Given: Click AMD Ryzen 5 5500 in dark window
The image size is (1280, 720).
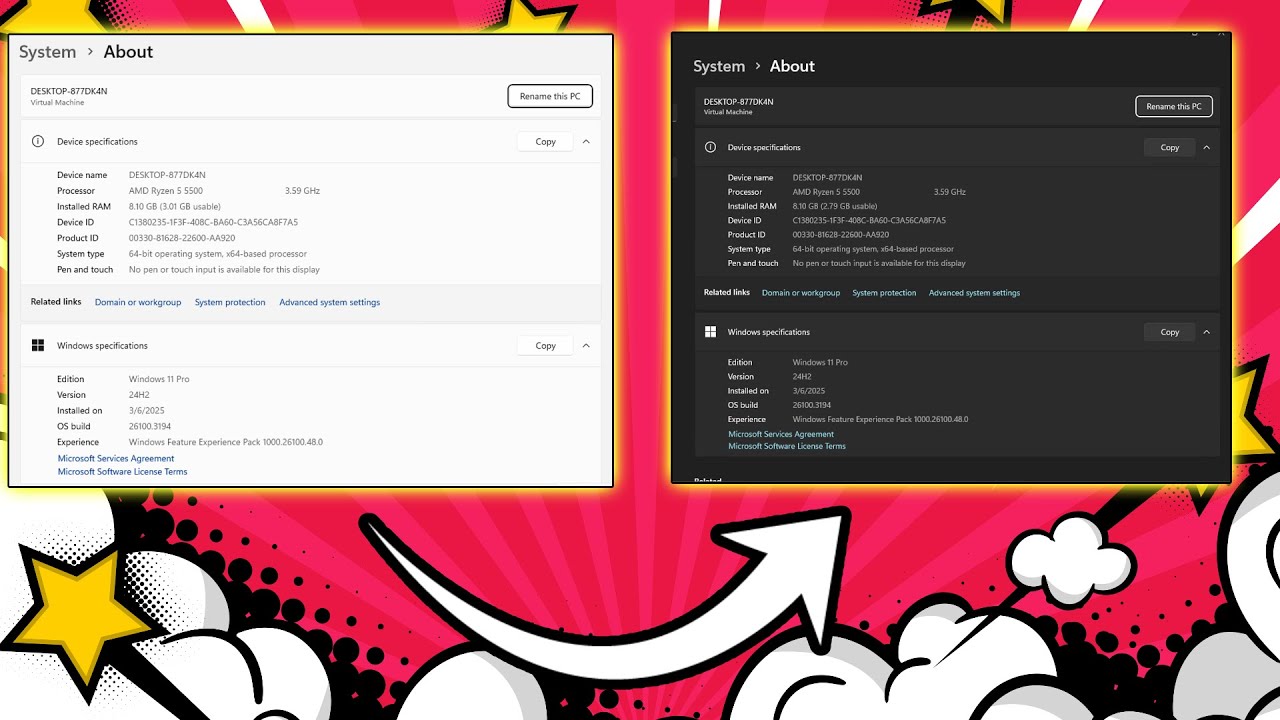Looking at the screenshot, I should [x=826, y=192].
